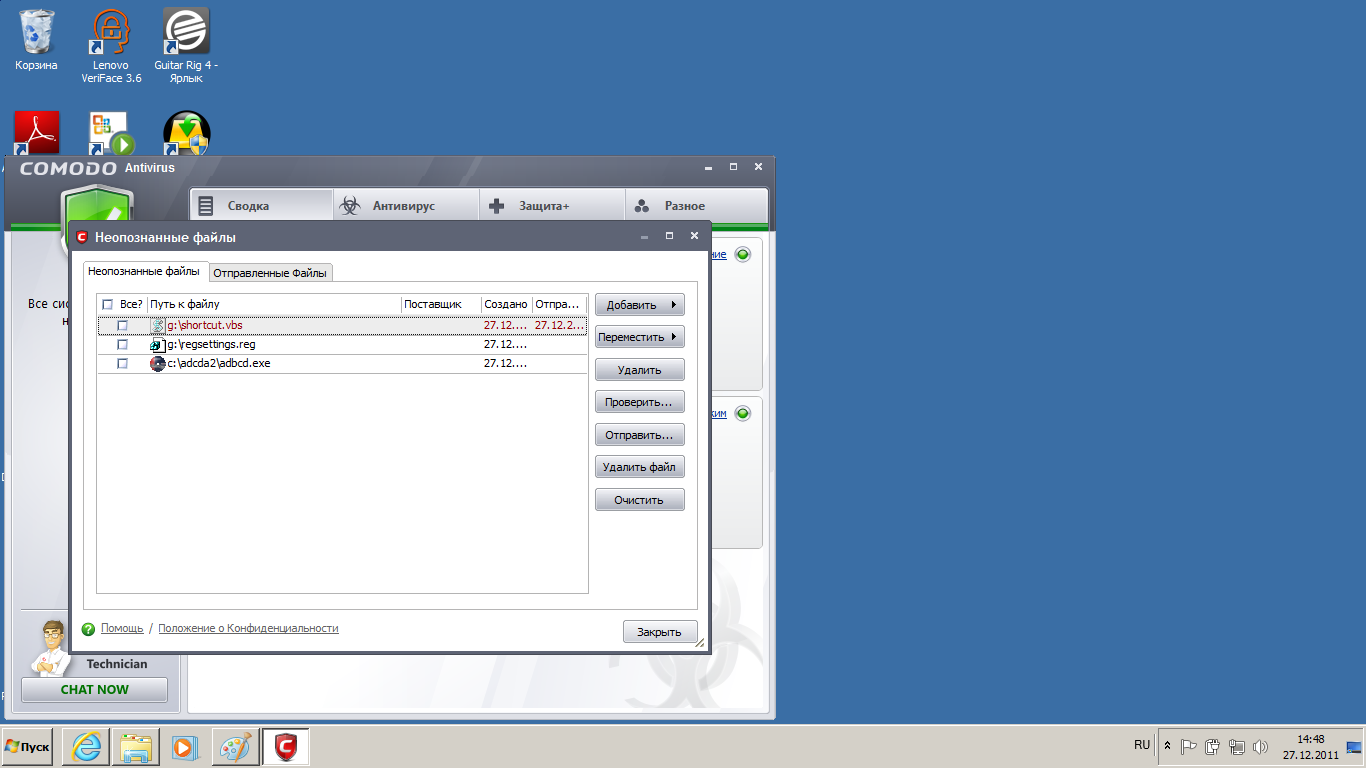Open the Сводка tab in COMODO
The width and height of the screenshot is (1366, 768).
(261, 206)
